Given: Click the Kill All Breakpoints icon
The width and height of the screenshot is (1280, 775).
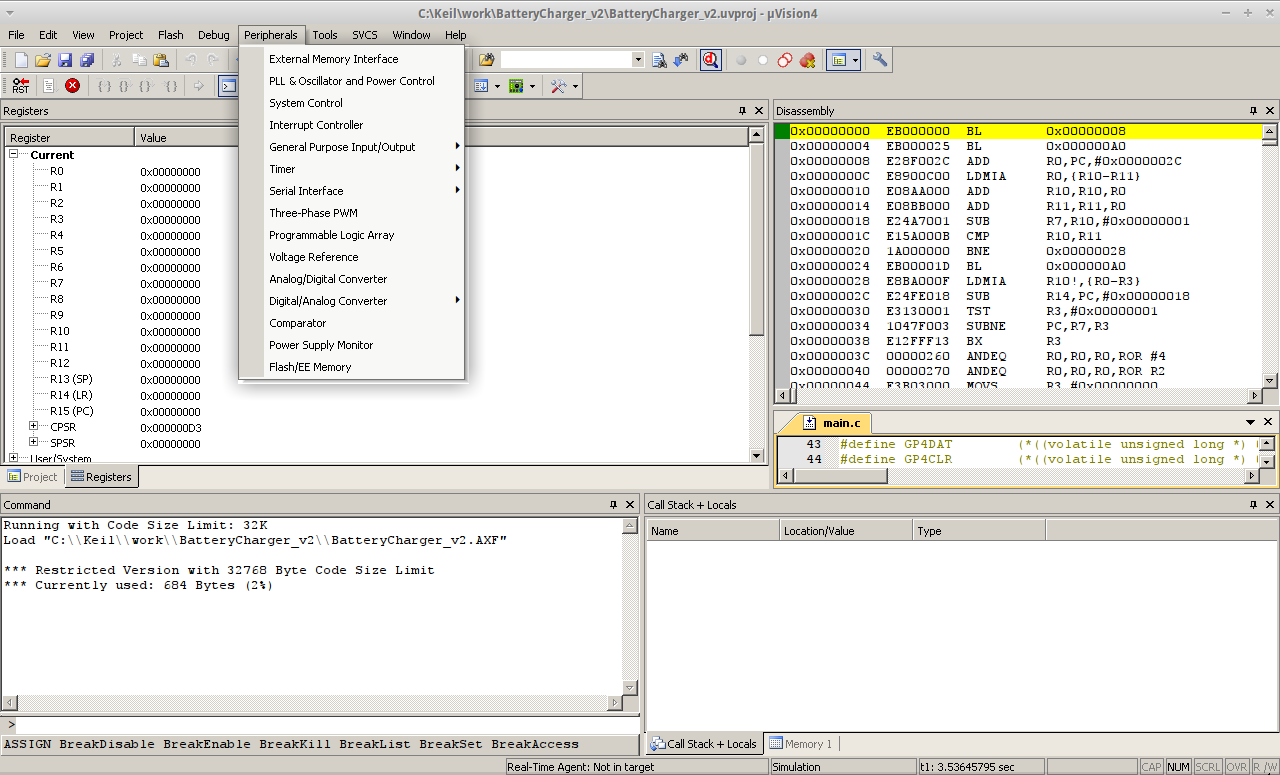Looking at the screenshot, I should pyautogui.click(x=807, y=60).
